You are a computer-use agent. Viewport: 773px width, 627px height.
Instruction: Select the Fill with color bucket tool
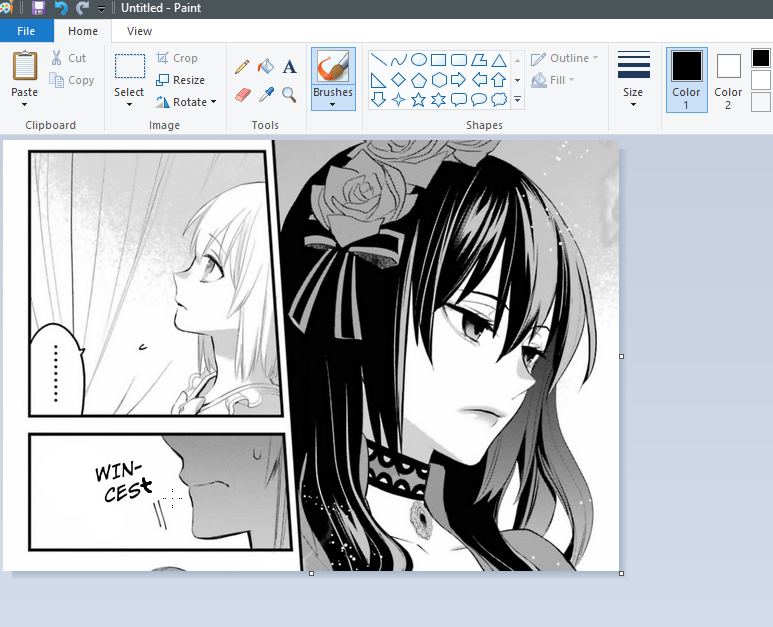click(x=266, y=67)
